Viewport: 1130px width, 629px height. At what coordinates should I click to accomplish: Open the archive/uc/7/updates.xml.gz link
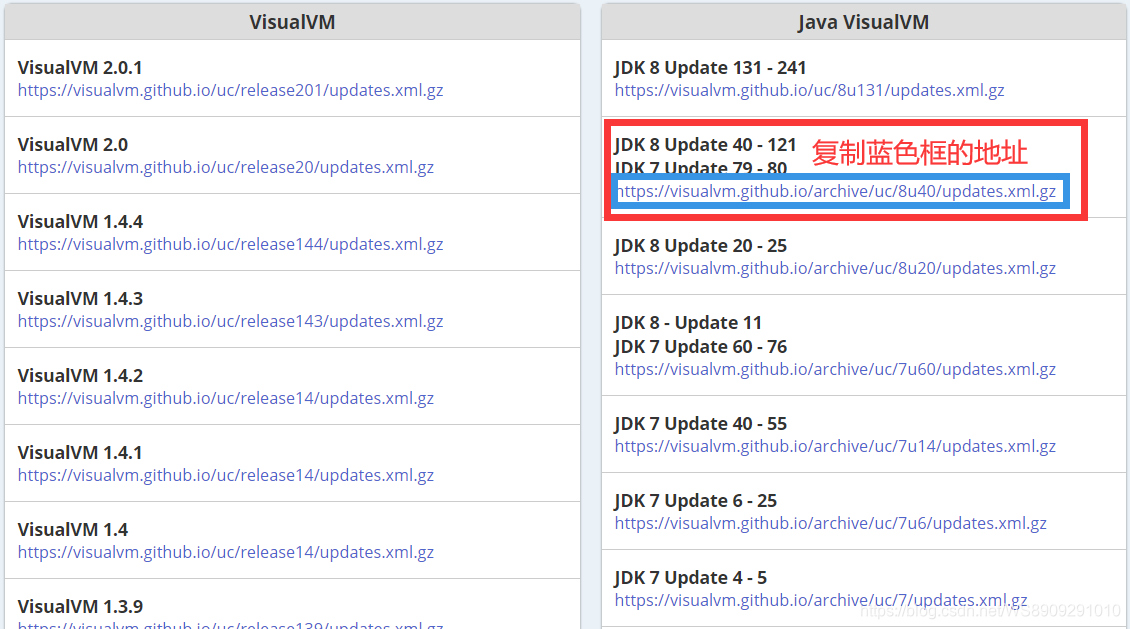point(821,600)
